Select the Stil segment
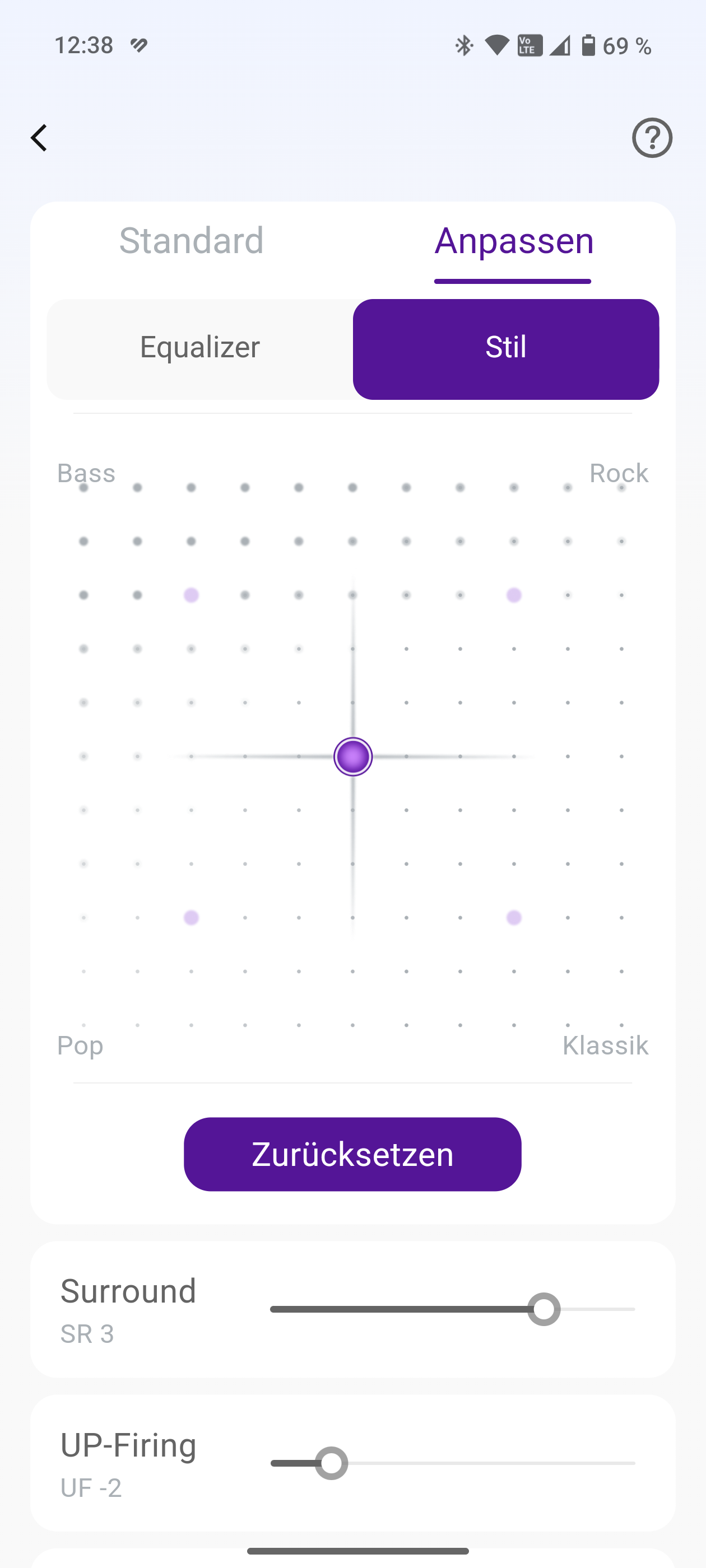706x1568 pixels. point(505,348)
